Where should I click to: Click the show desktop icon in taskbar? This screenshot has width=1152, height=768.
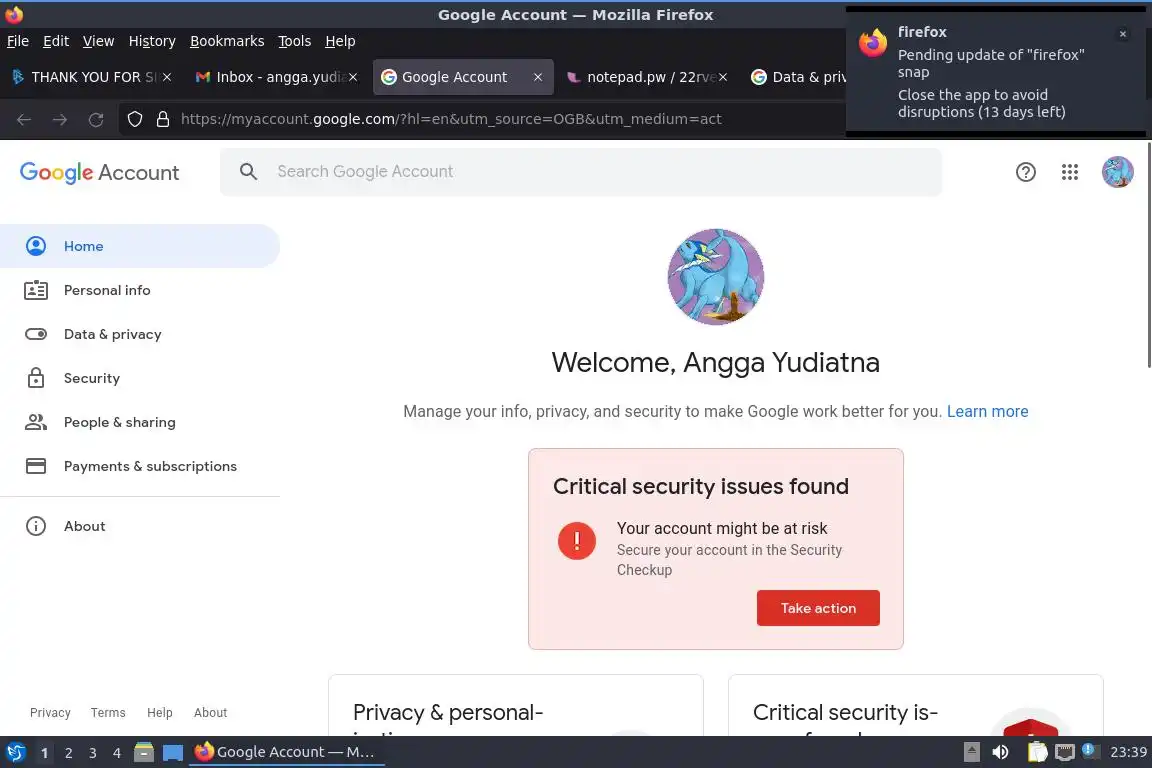click(173, 753)
